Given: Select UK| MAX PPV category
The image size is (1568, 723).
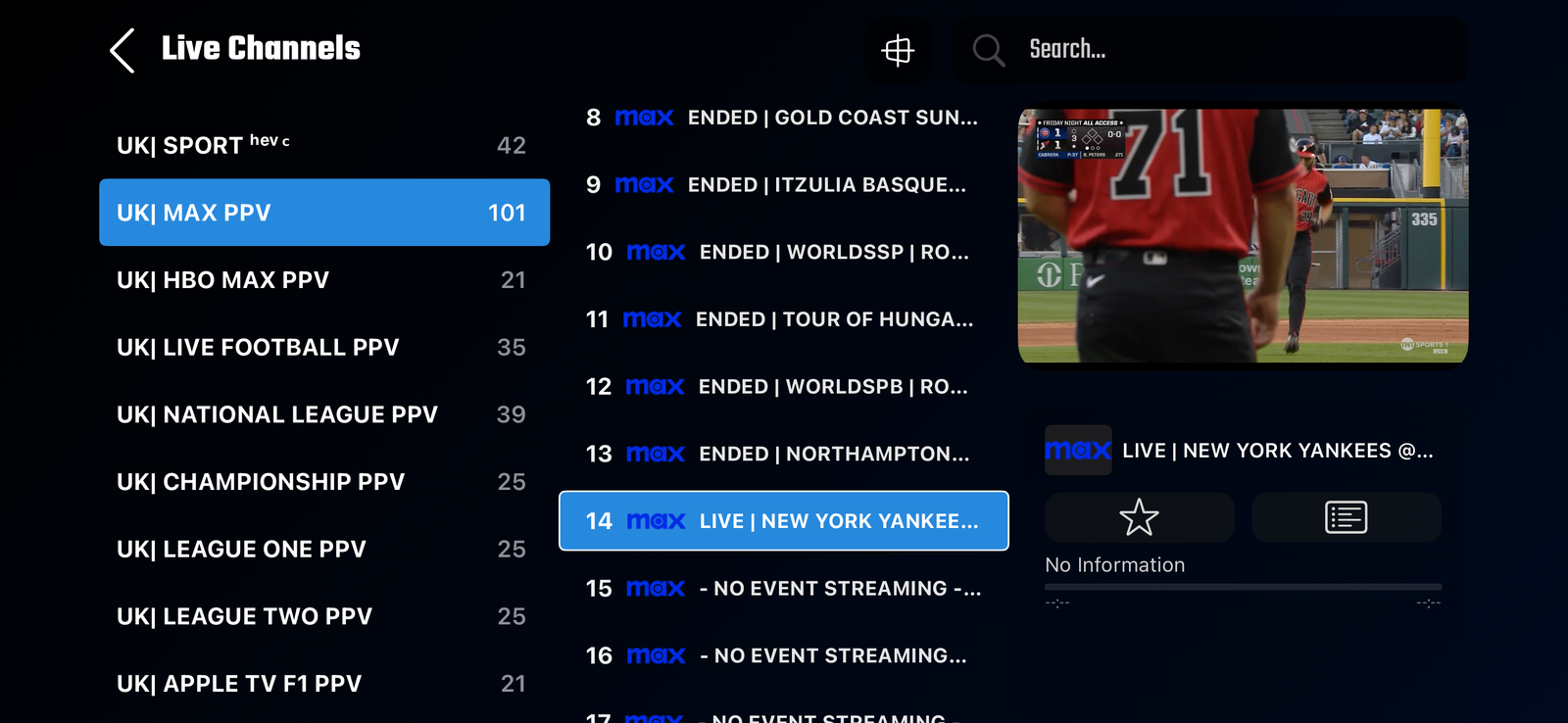Looking at the screenshot, I should pyautogui.click(x=324, y=213).
